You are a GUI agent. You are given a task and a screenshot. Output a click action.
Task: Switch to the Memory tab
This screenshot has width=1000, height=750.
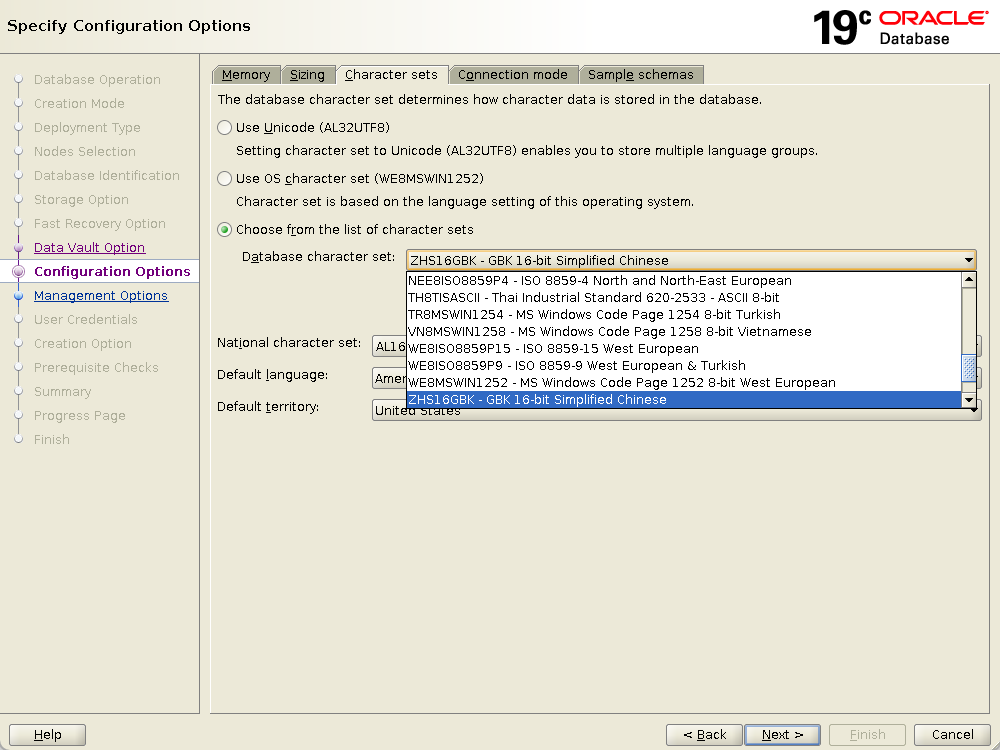[x=246, y=75]
